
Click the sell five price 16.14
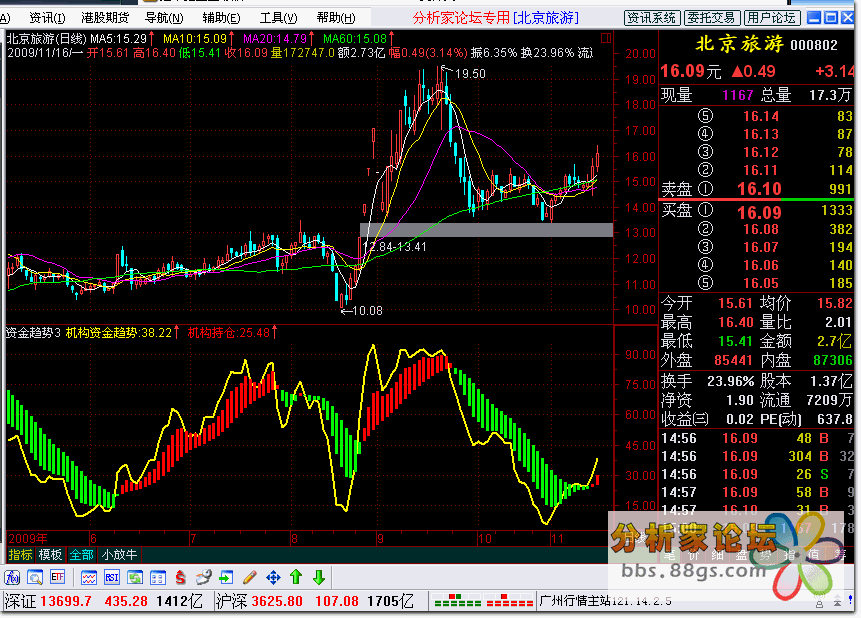761,116
